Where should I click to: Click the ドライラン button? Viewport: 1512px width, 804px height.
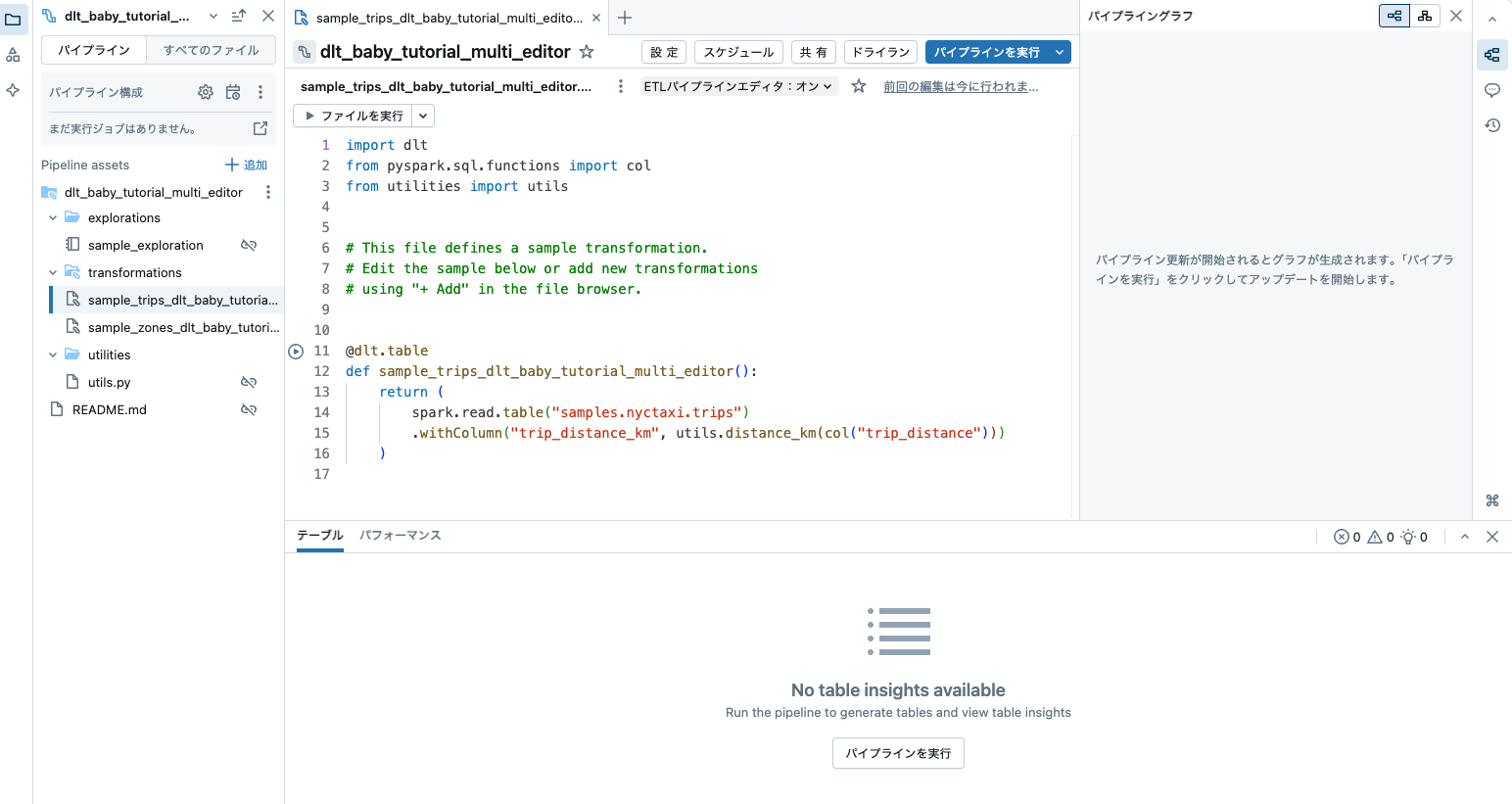coord(880,51)
